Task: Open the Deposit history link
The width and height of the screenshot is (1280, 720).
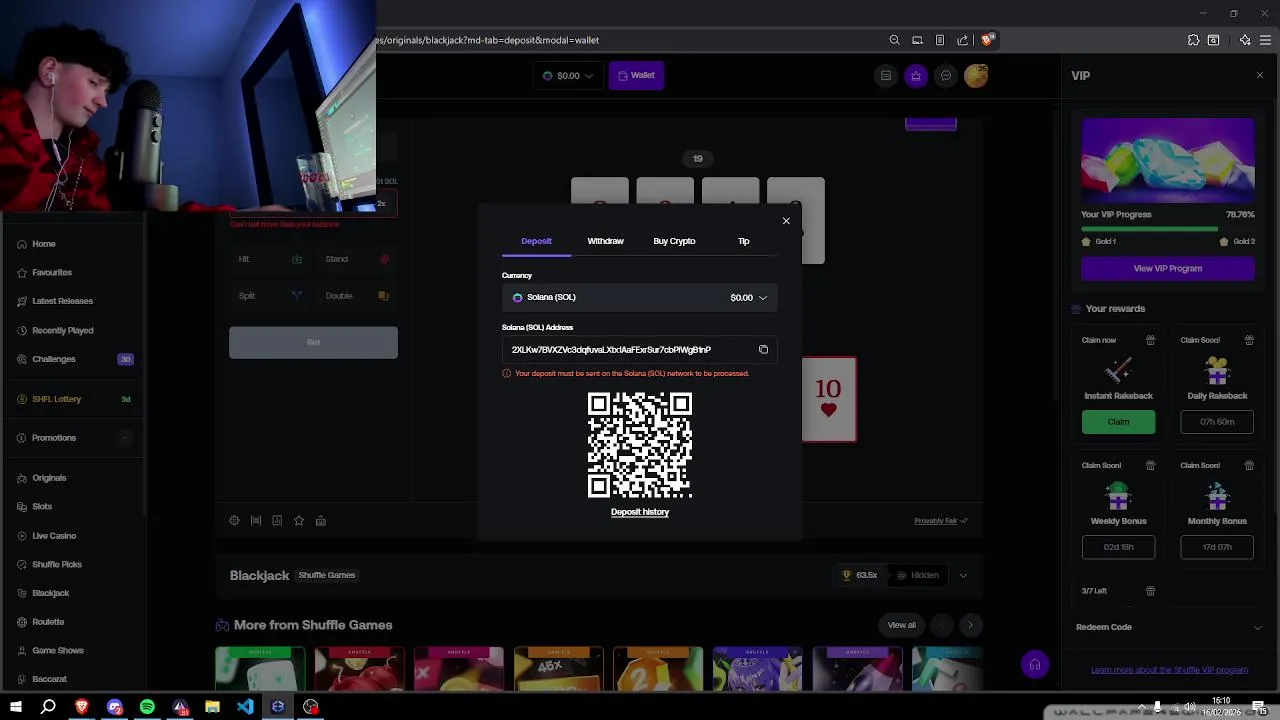Action: pos(640,512)
